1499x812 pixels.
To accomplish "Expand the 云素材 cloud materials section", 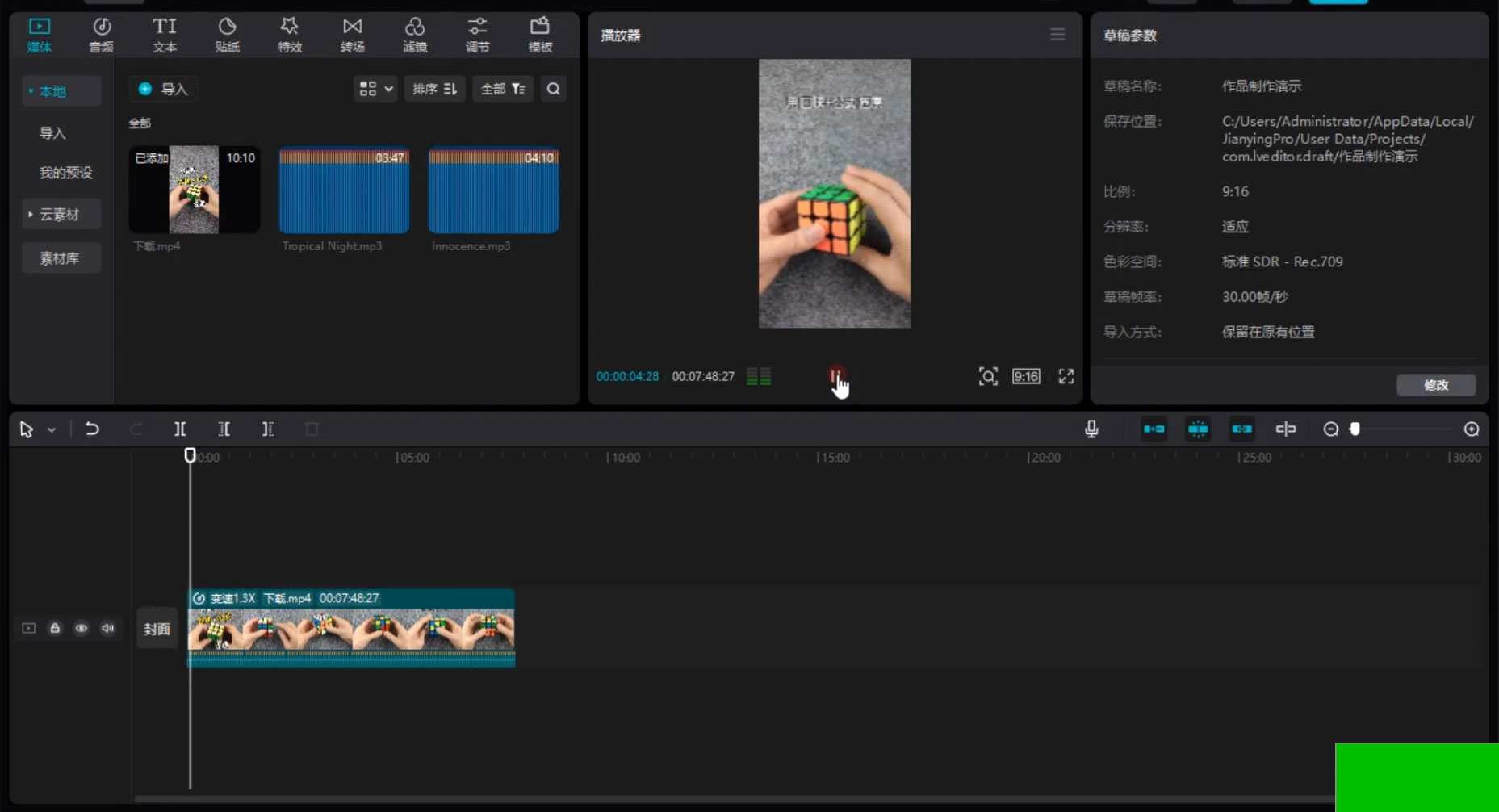I will pos(61,214).
